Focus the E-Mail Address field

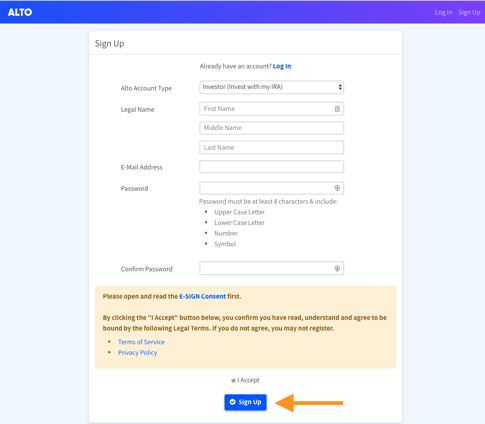(x=271, y=167)
